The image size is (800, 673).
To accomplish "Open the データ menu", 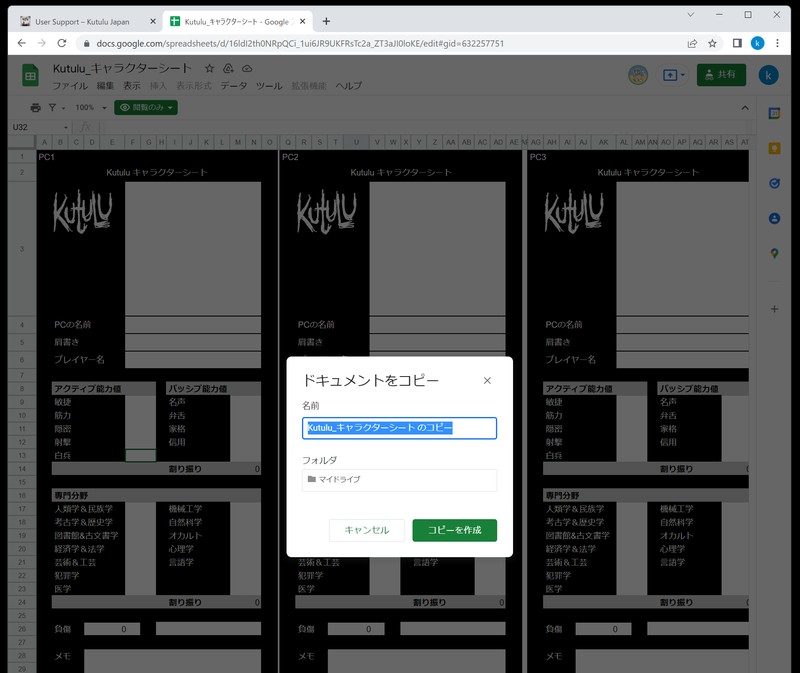I will click(233, 86).
